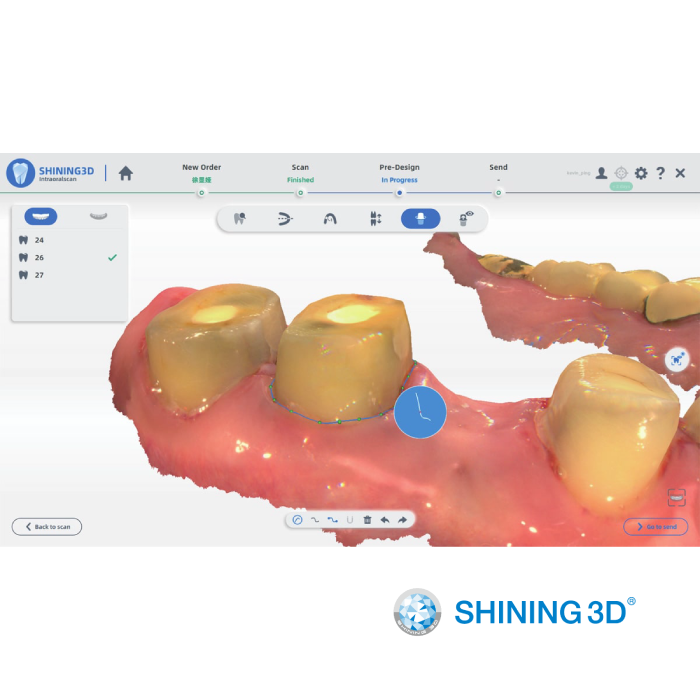Click the trash delete icon in bottom toolbar

(x=368, y=520)
